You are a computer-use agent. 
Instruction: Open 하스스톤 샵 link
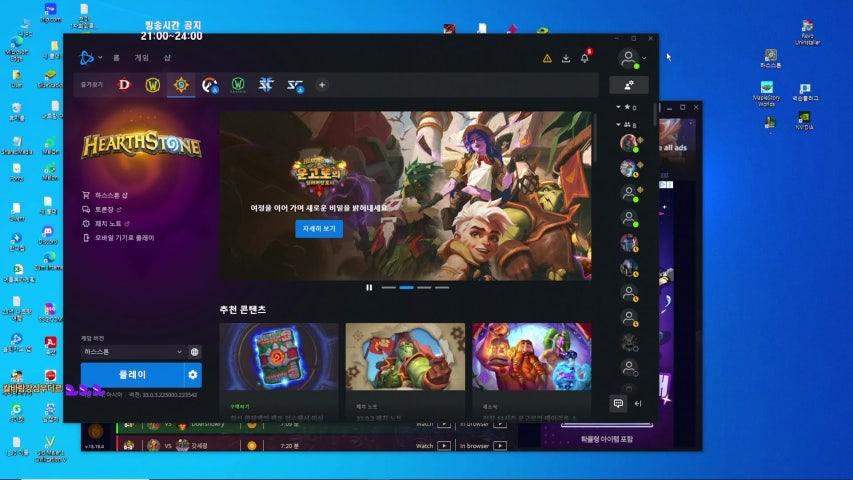pyautogui.click(x=111, y=195)
